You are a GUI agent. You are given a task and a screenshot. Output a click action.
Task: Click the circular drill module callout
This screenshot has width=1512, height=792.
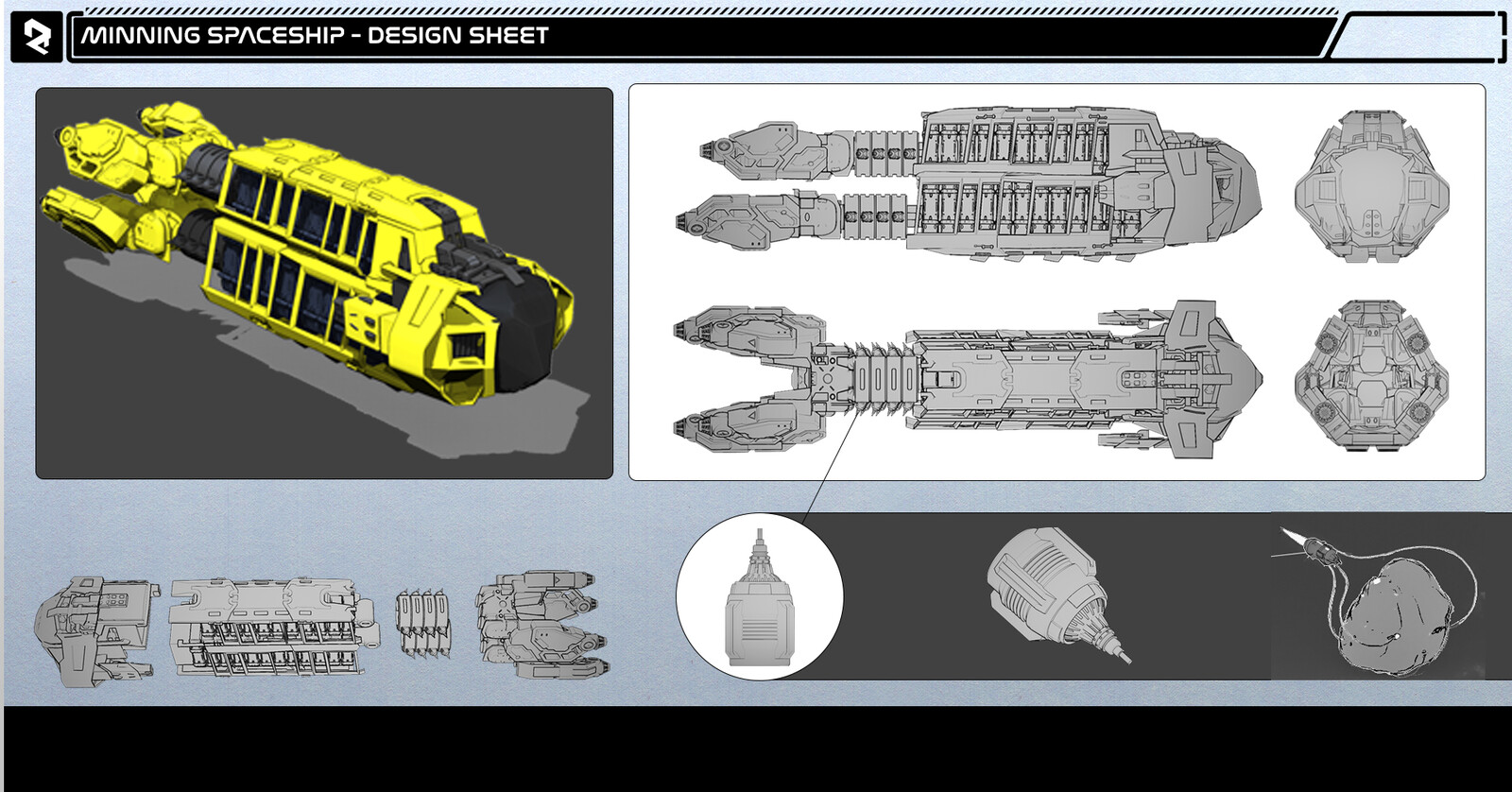click(x=760, y=596)
